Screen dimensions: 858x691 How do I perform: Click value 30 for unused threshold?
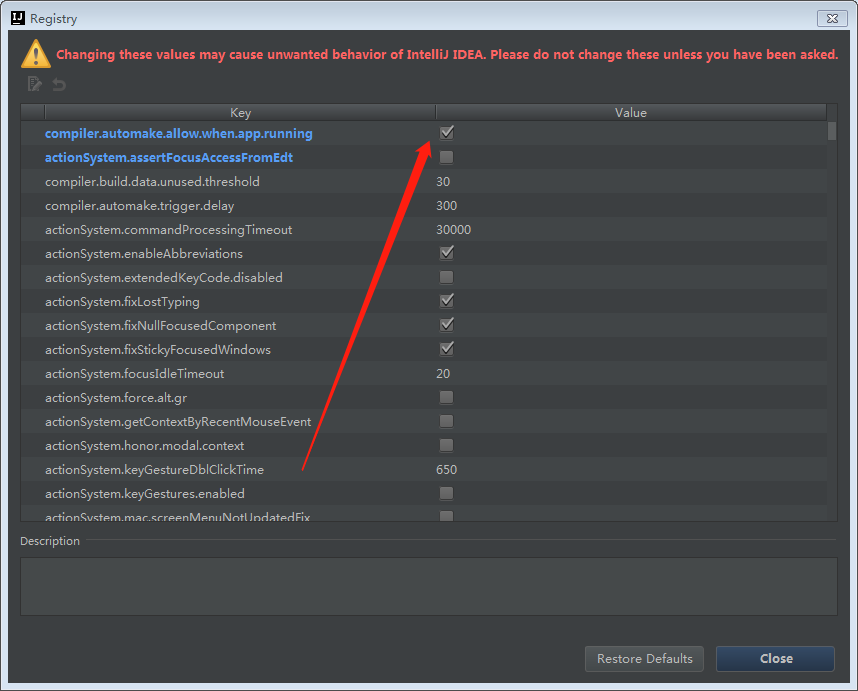point(443,182)
